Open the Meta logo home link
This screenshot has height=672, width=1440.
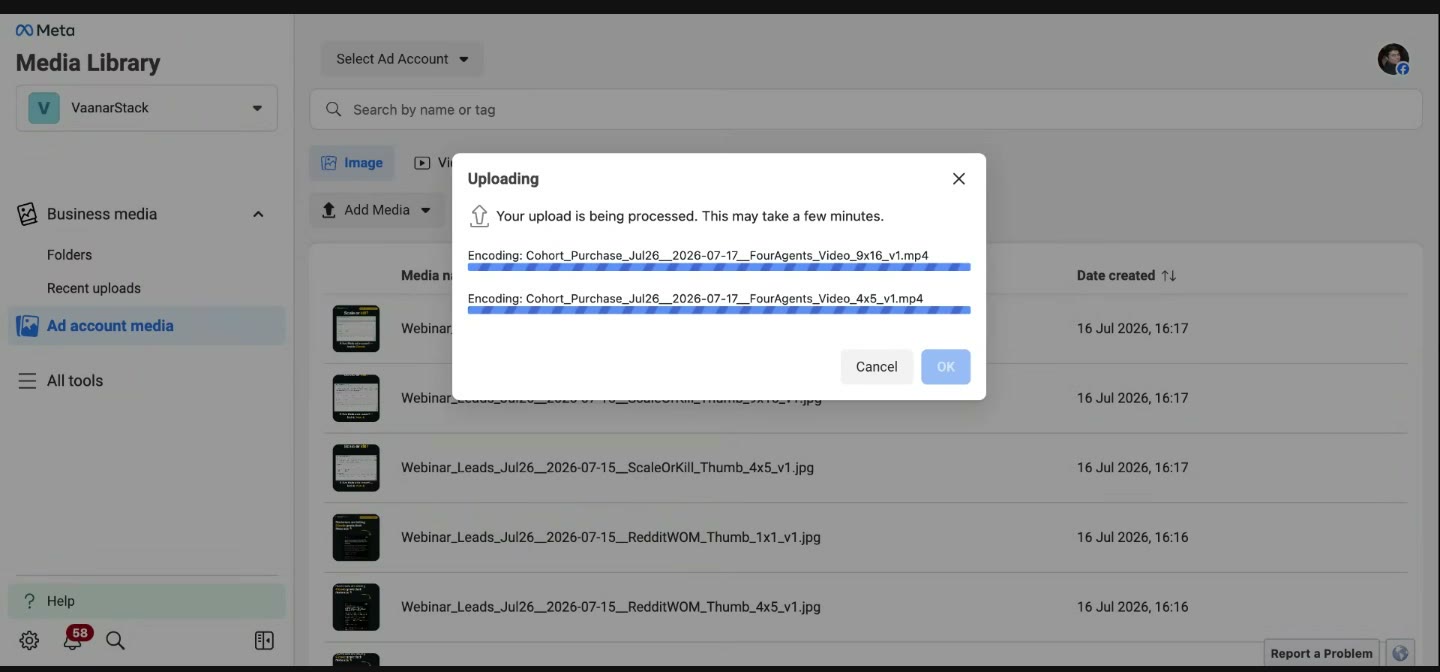coord(45,30)
